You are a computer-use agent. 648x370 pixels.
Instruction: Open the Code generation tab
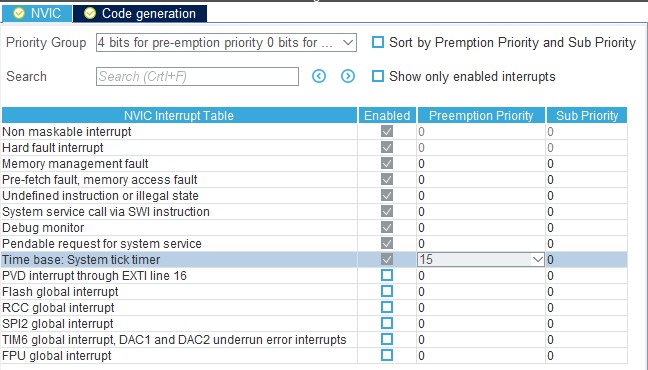(140, 14)
